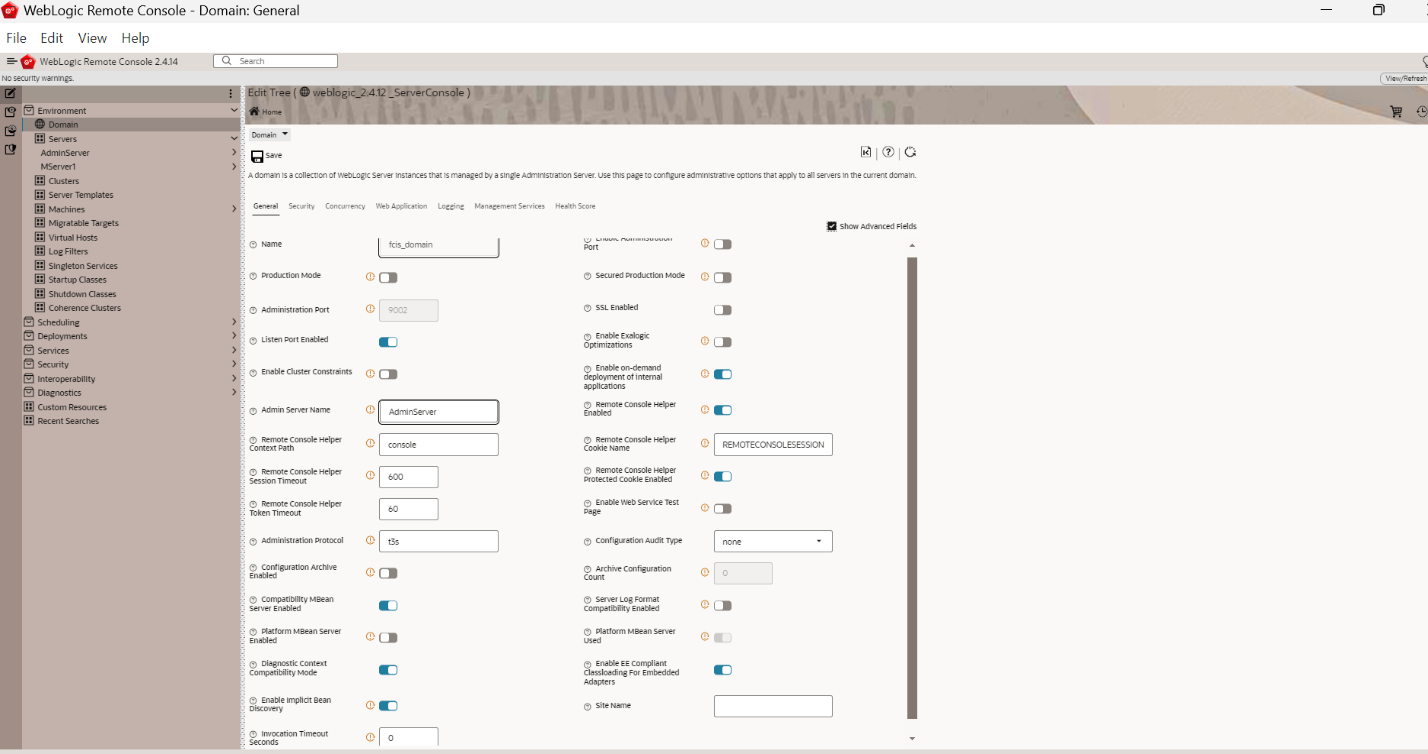Click the Remote Console Helper Context Path field

438,444
